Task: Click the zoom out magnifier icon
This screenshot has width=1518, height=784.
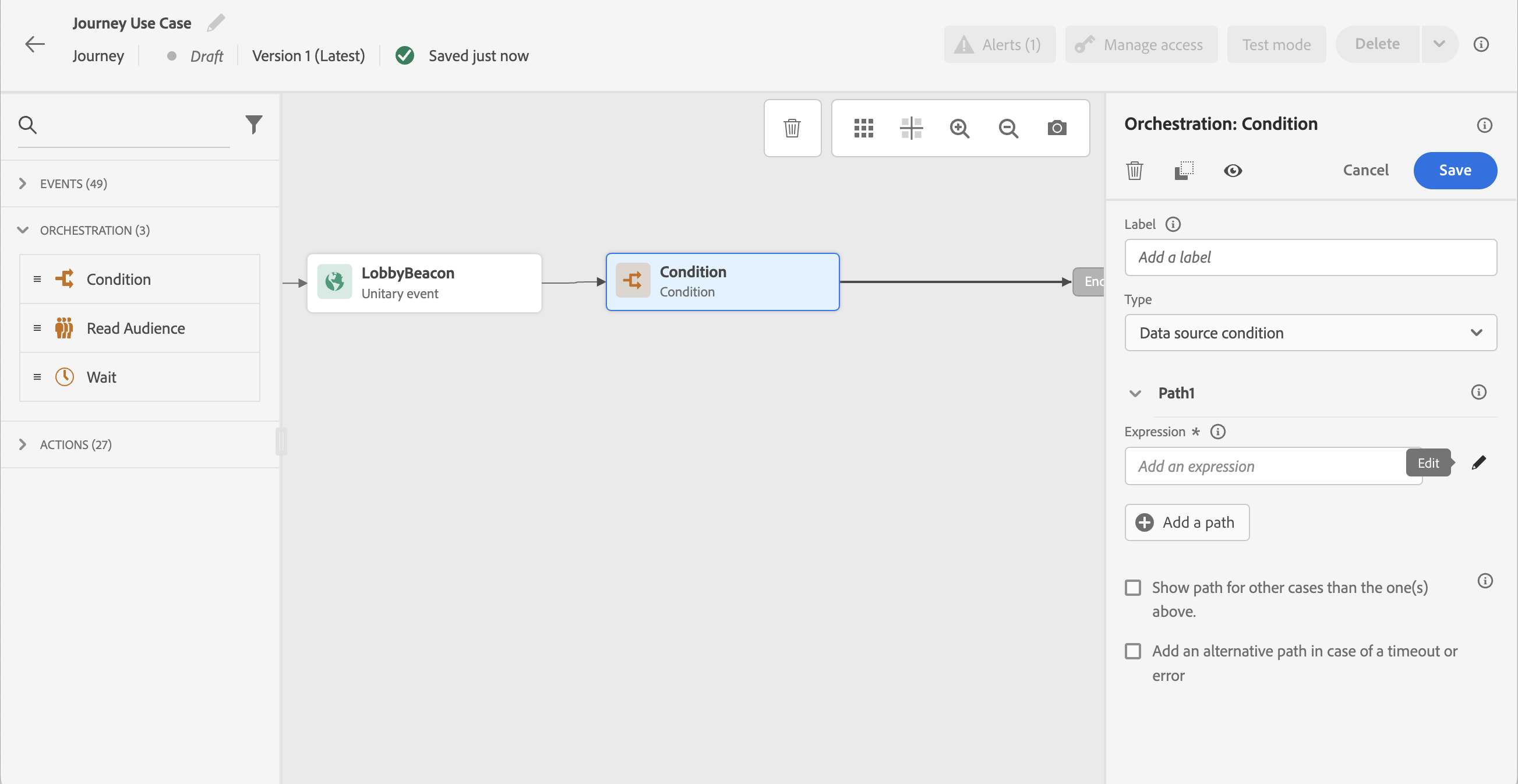Action: point(1008,128)
